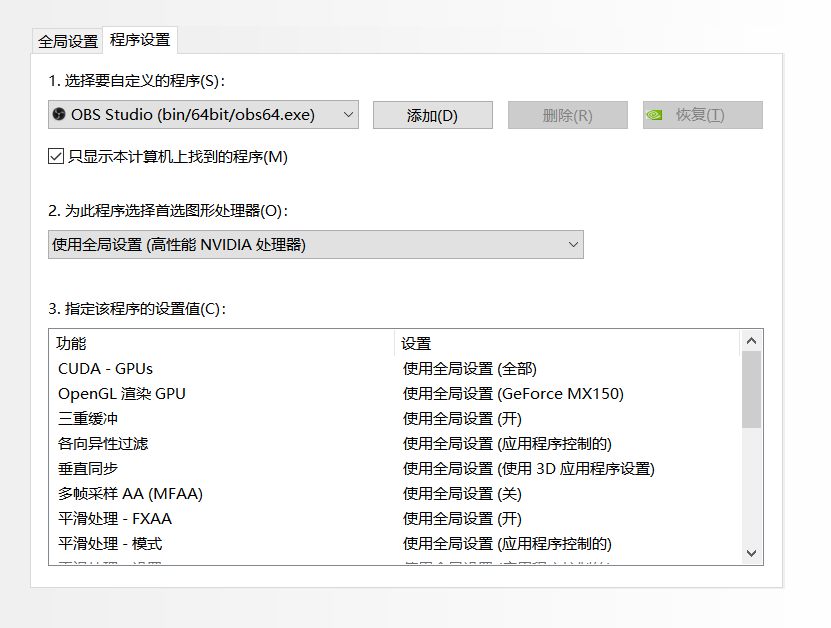Click the 使用全局设置 (全部) value
The image size is (831, 628).
click(470, 369)
